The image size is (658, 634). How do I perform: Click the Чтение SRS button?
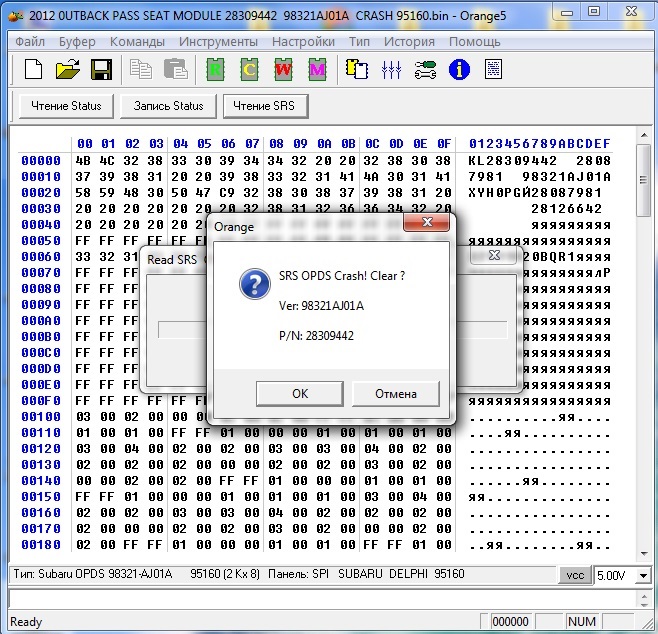tap(265, 106)
